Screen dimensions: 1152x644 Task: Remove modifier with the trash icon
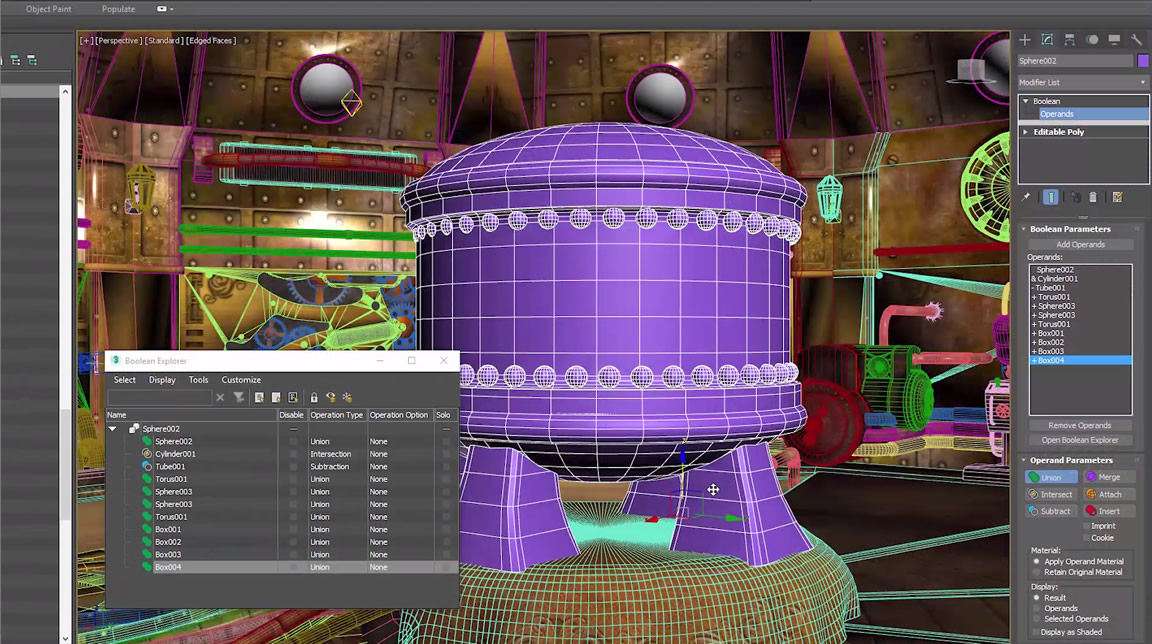(x=1092, y=197)
